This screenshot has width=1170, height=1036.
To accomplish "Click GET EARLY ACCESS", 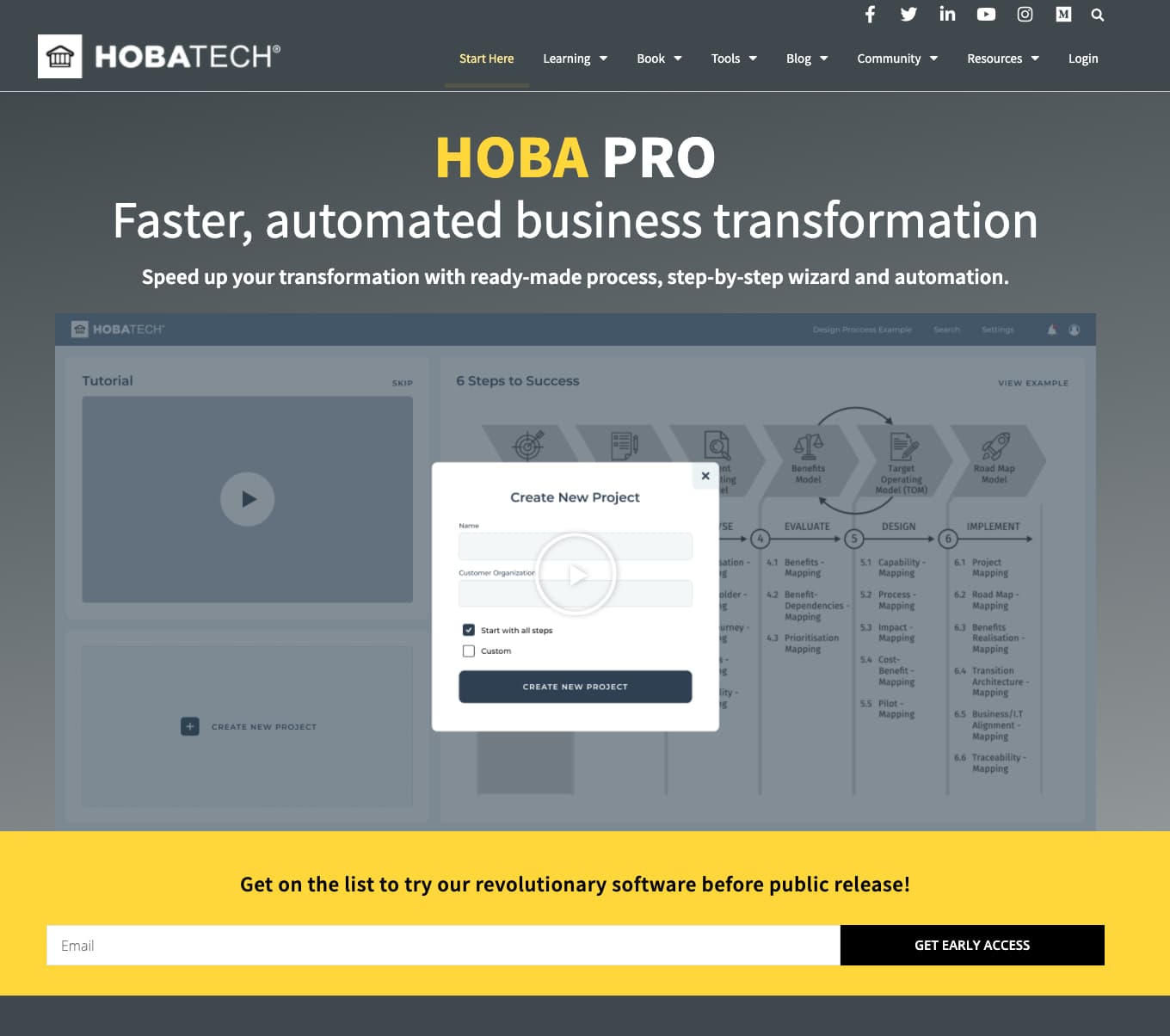I will coord(971,945).
